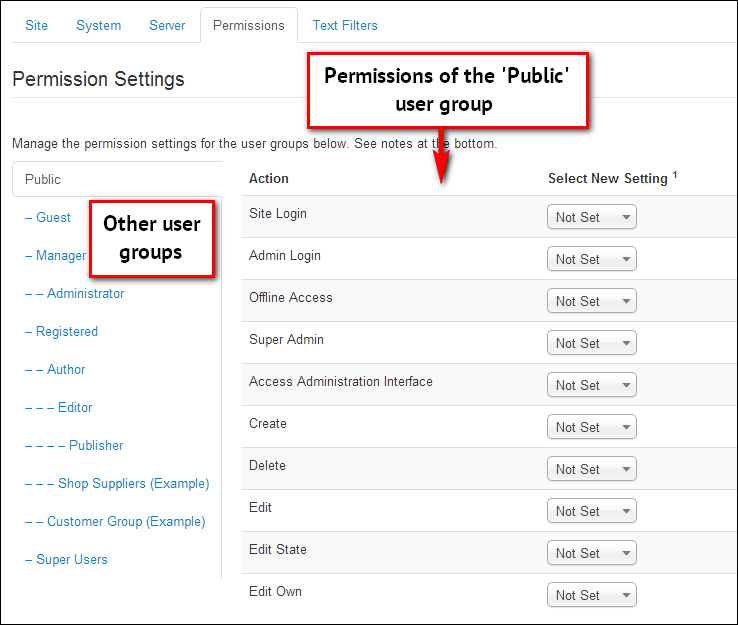Open the Access Administration Interface dropdown
The height and width of the screenshot is (625, 738).
pyautogui.click(x=592, y=385)
